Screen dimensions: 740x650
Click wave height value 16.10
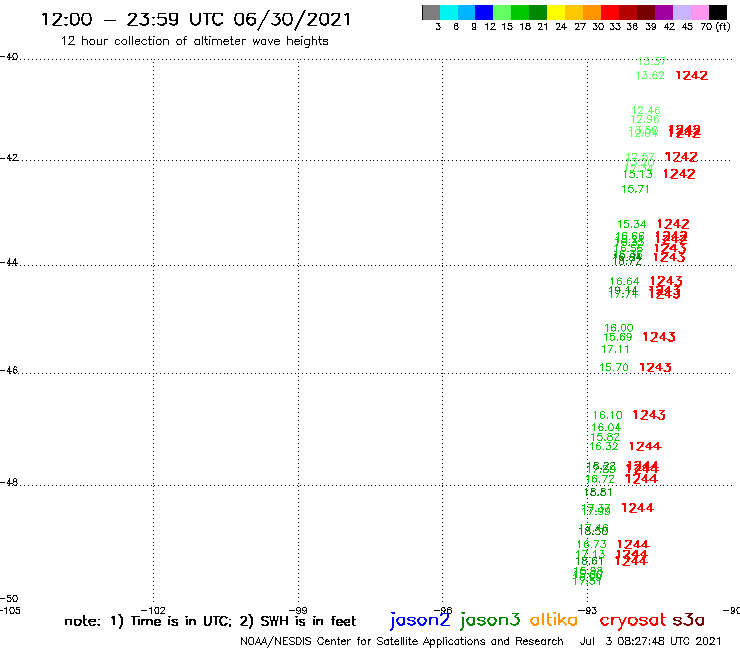coord(607,415)
